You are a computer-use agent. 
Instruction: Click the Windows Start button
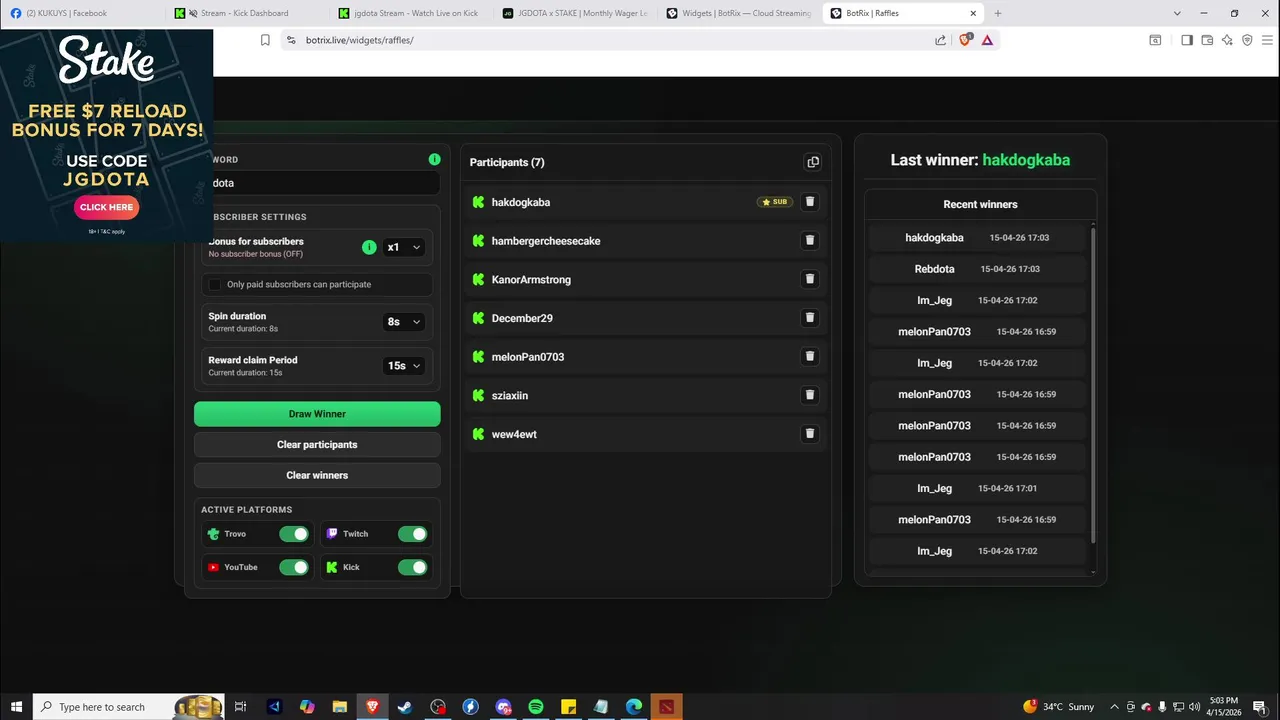[16, 707]
